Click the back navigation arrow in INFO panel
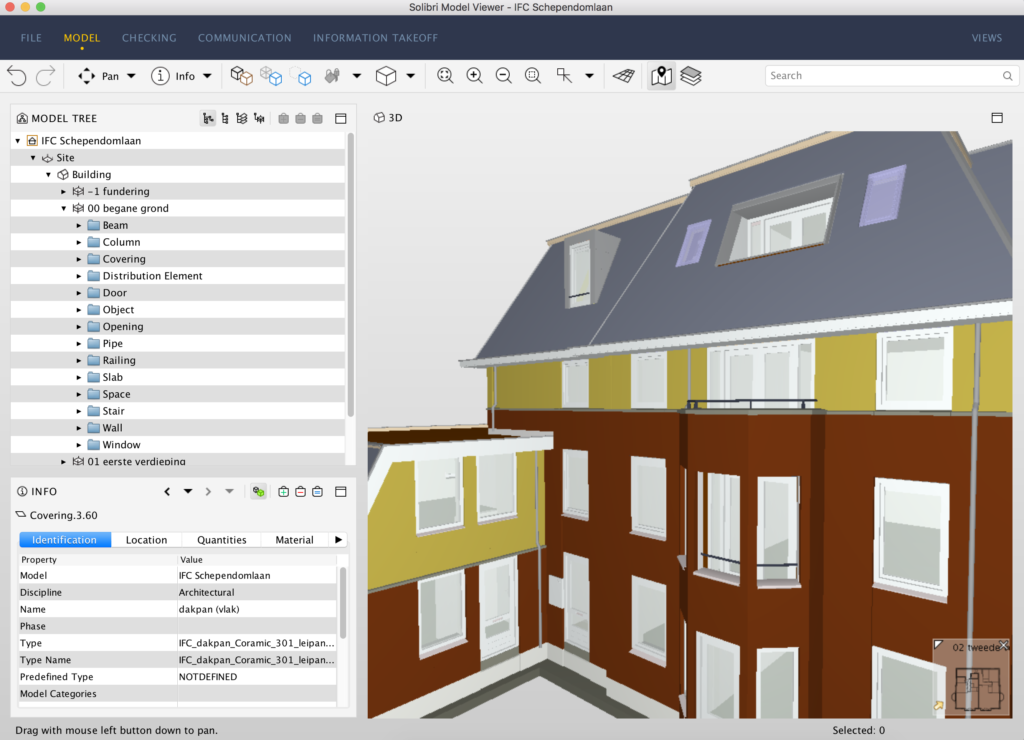The width and height of the screenshot is (1024, 740). (x=167, y=491)
